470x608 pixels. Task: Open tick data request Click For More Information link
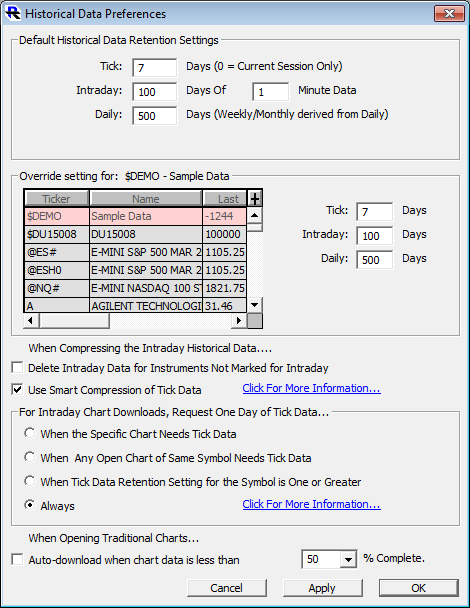point(311,504)
